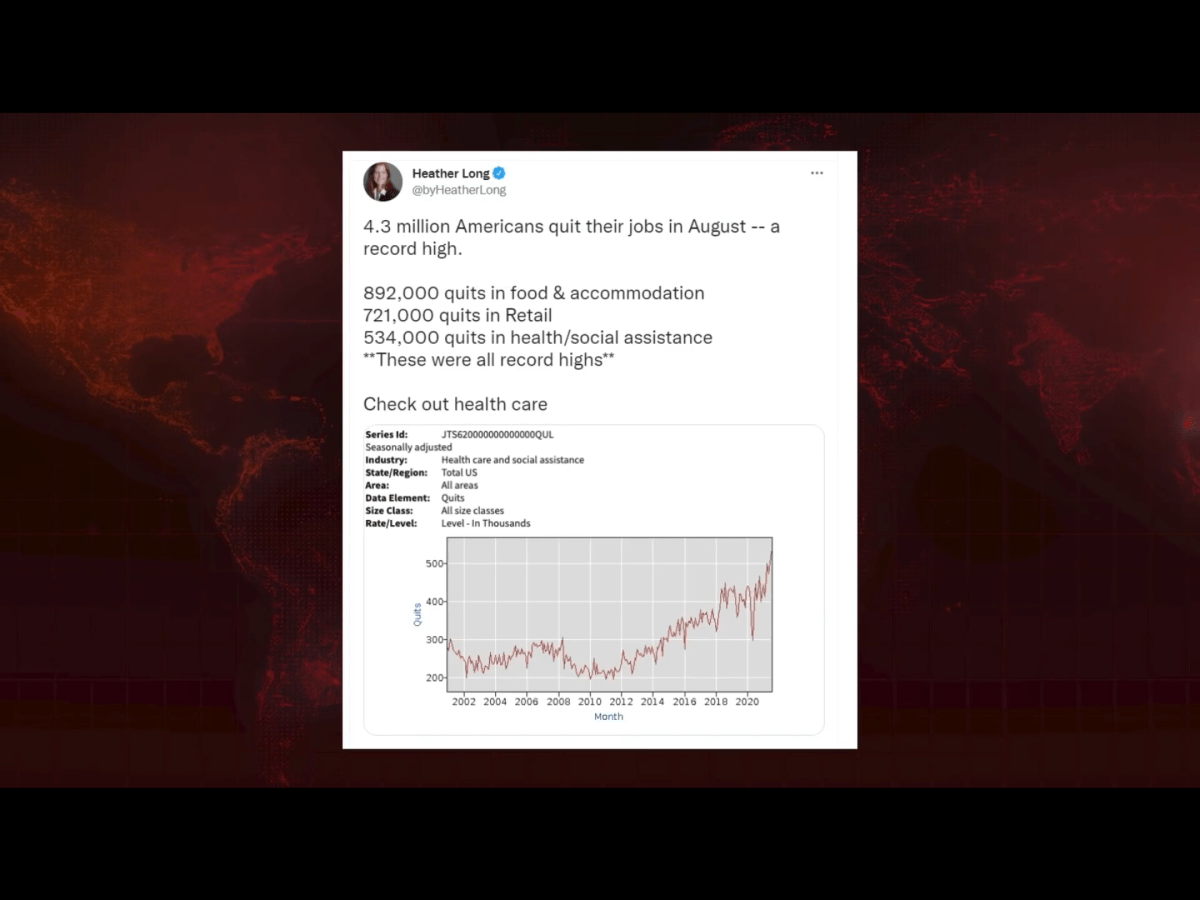Open the tweet's three-dot more menu
The width and height of the screenshot is (1200, 900).
pos(817,173)
